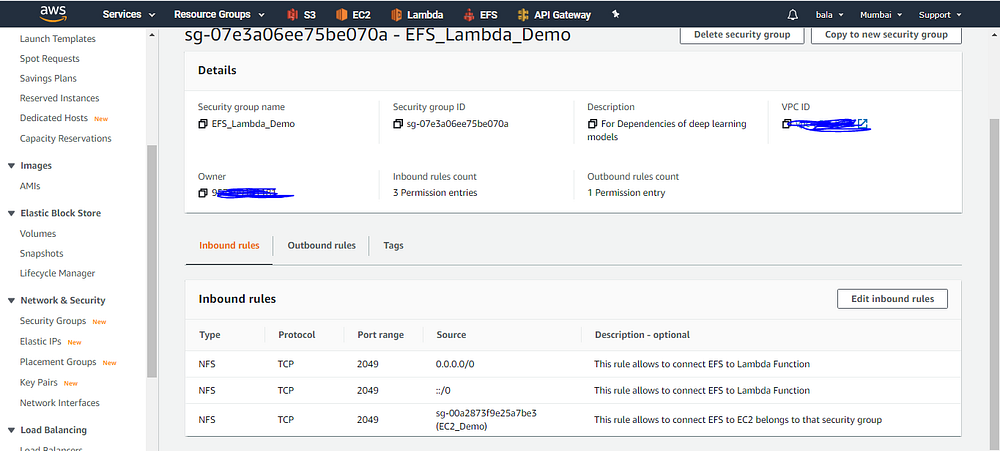Collapse the Images sidebar section
The width and height of the screenshot is (1000, 451).
coord(11,166)
